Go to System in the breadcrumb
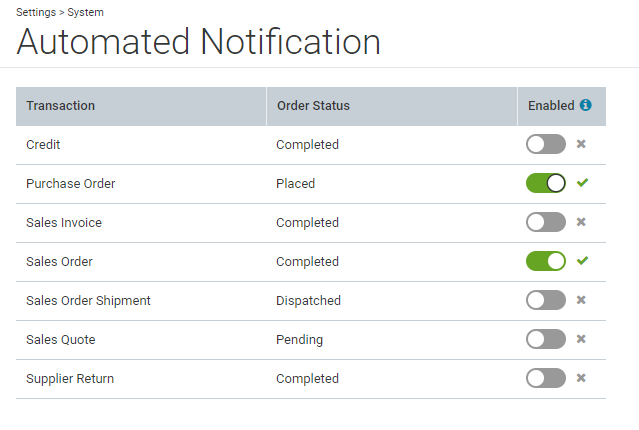639x430 pixels. click(86, 12)
